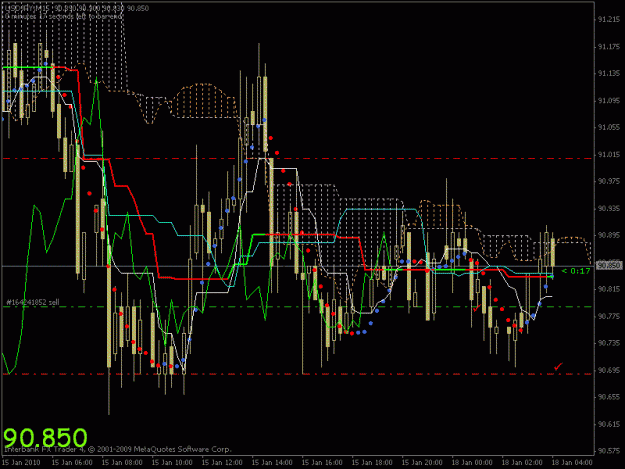This screenshot has height=469, width=625.
Task: Click the '18 Jan 00:00' time label
Action: (x=472, y=462)
